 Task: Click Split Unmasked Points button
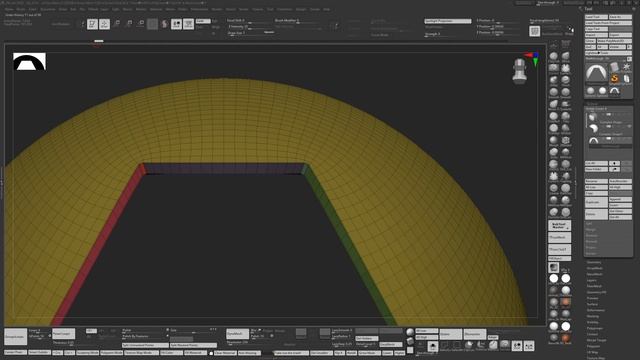(145, 345)
